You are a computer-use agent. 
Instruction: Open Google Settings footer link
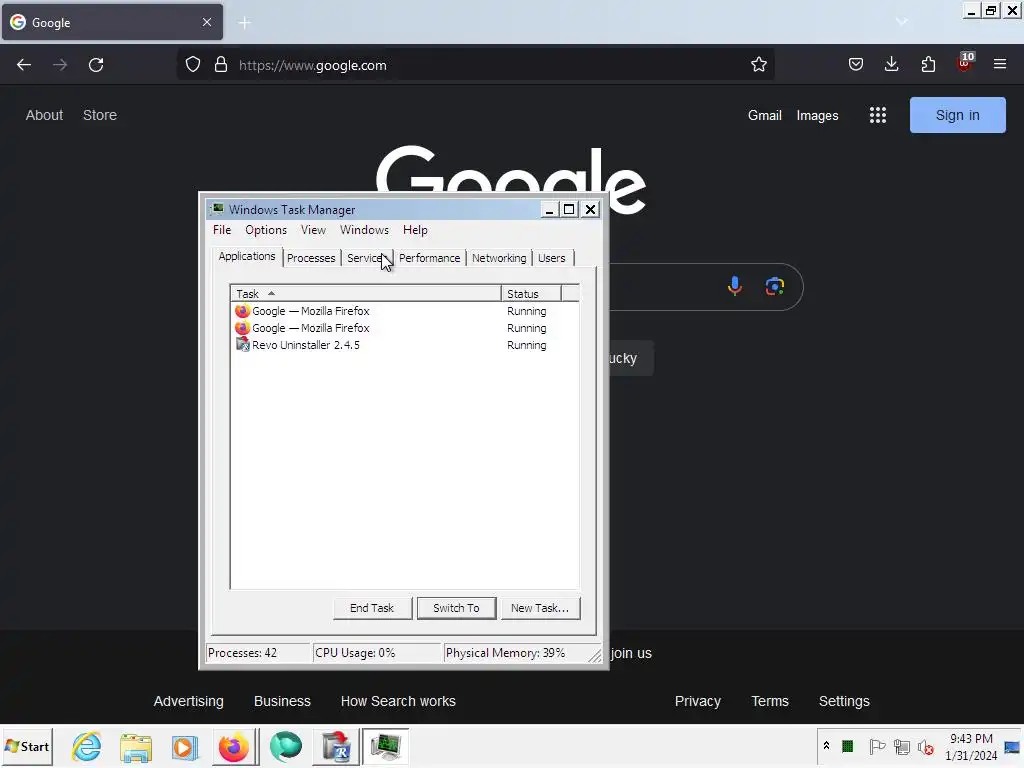point(844,701)
